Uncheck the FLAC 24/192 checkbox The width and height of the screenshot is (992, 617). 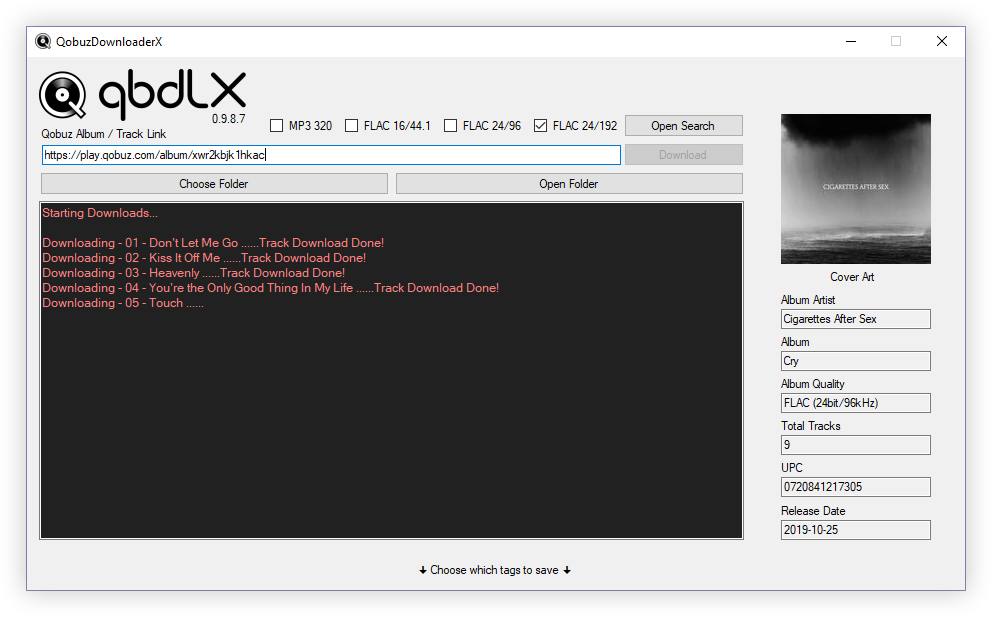pos(541,126)
